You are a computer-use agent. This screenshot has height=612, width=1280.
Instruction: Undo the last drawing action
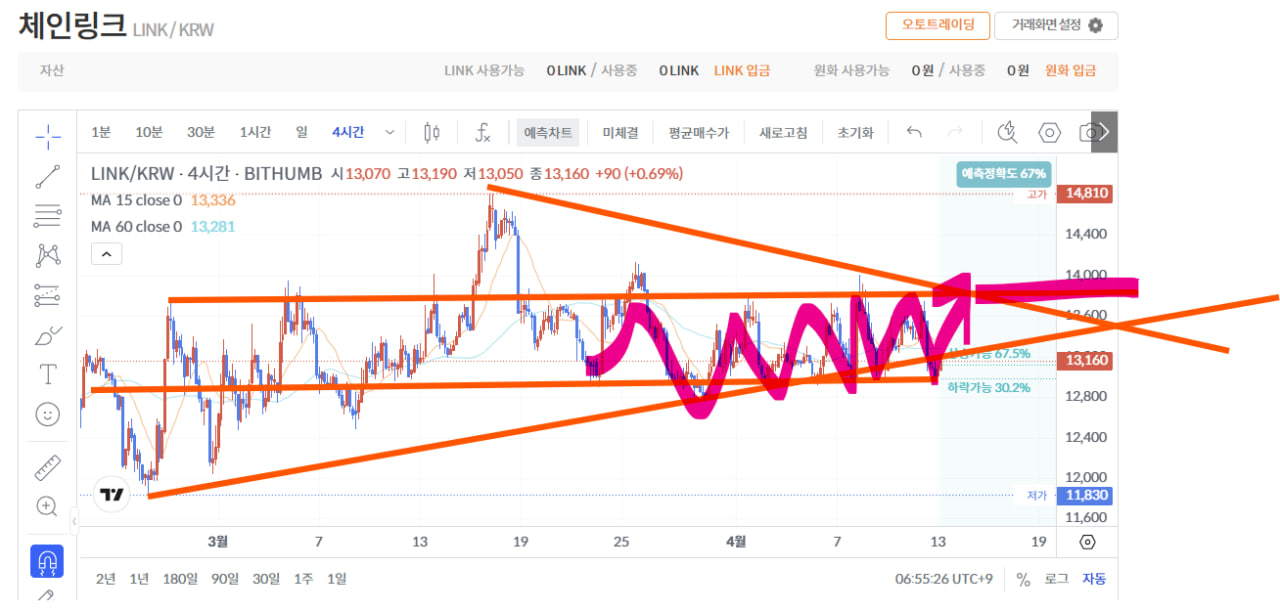(913, 132)
